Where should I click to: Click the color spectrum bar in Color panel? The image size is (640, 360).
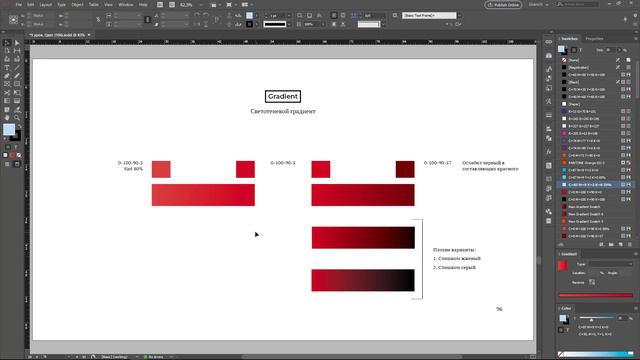596,354
